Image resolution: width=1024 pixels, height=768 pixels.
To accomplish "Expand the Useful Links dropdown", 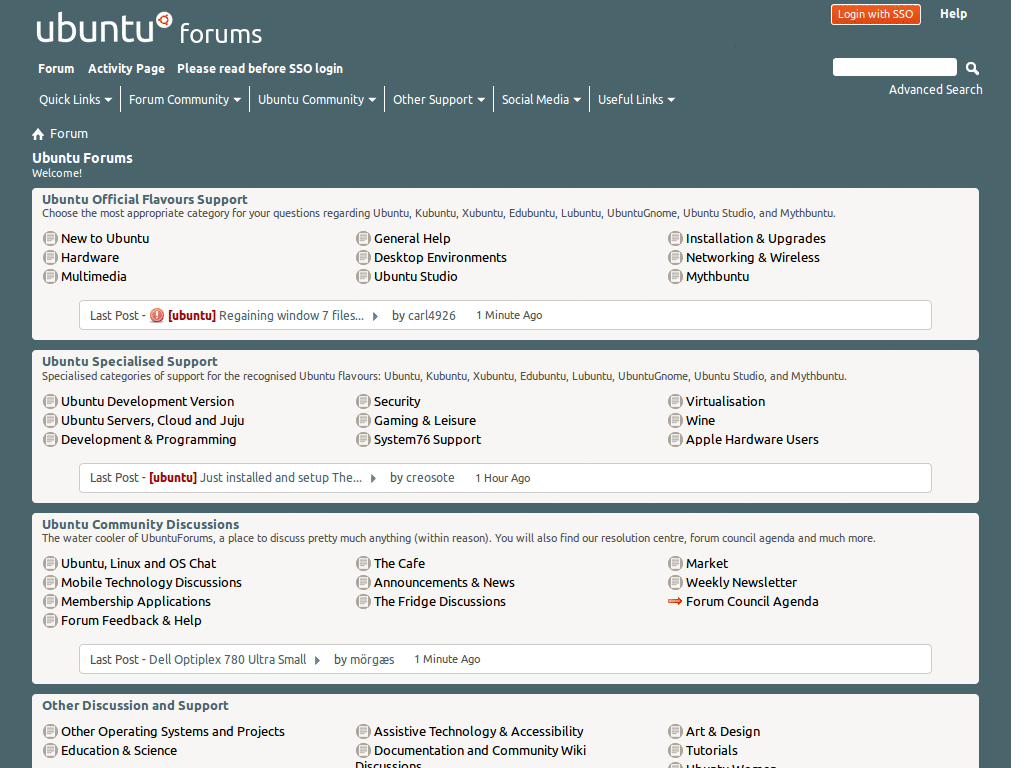I will click(636, 99).
